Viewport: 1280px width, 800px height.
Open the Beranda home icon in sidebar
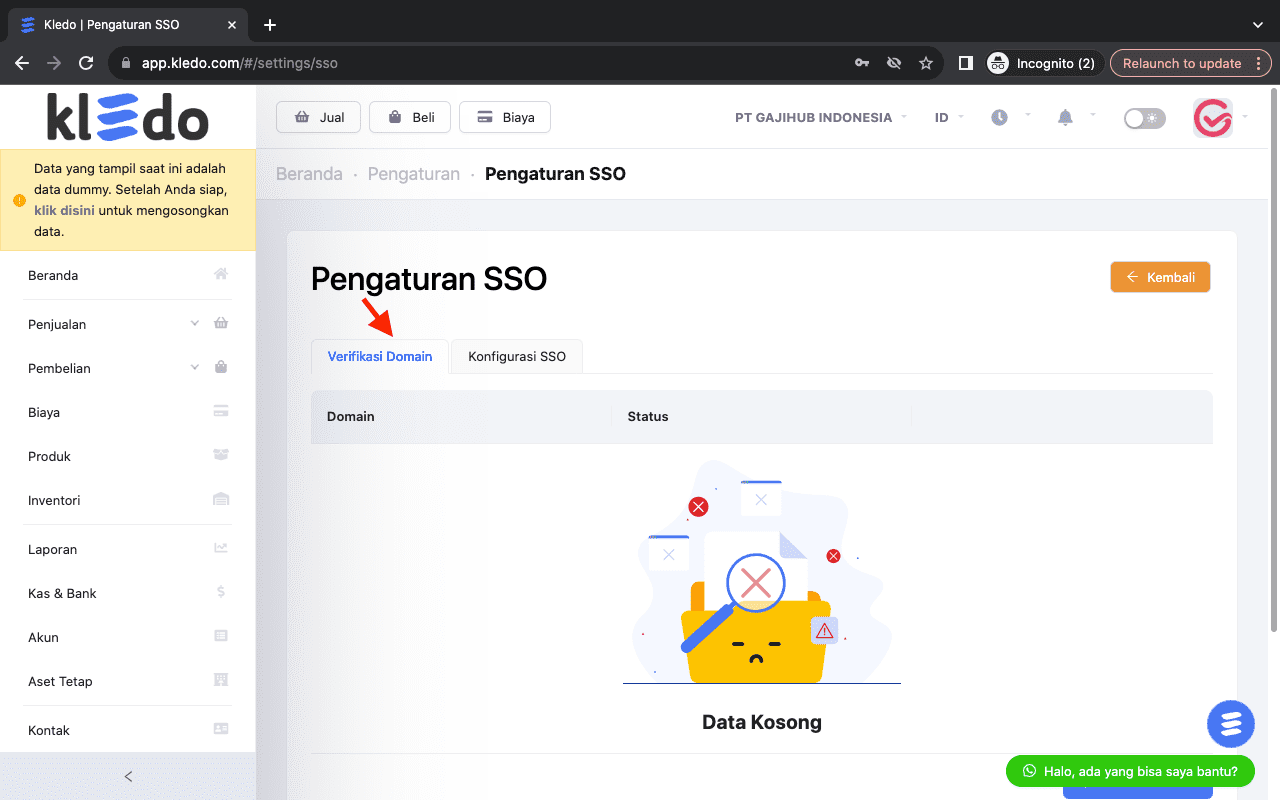(x=220, y=273)
